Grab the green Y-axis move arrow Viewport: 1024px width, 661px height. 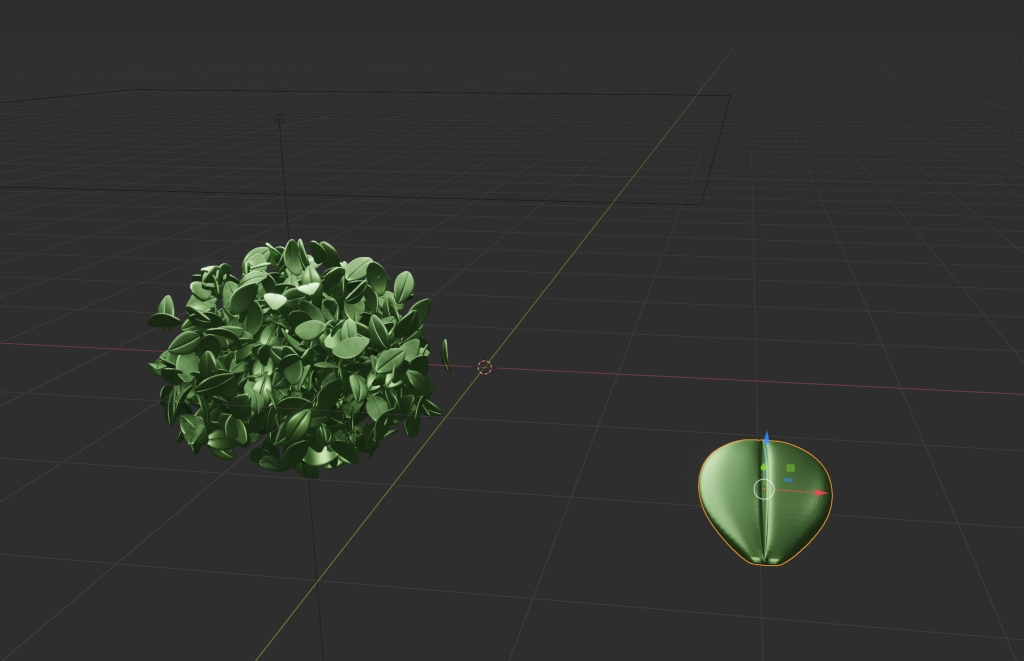[763, 467]
